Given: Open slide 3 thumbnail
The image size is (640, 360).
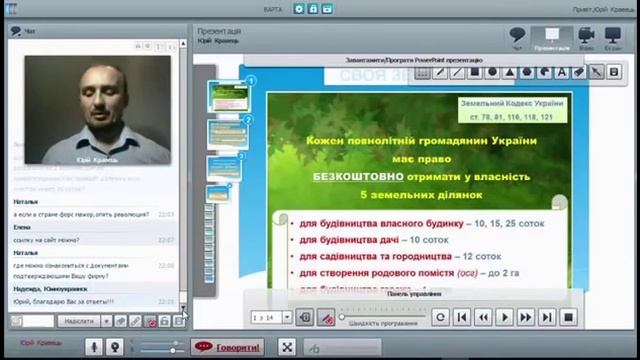Looking at the screenshot, I should (x=224, y=168).
